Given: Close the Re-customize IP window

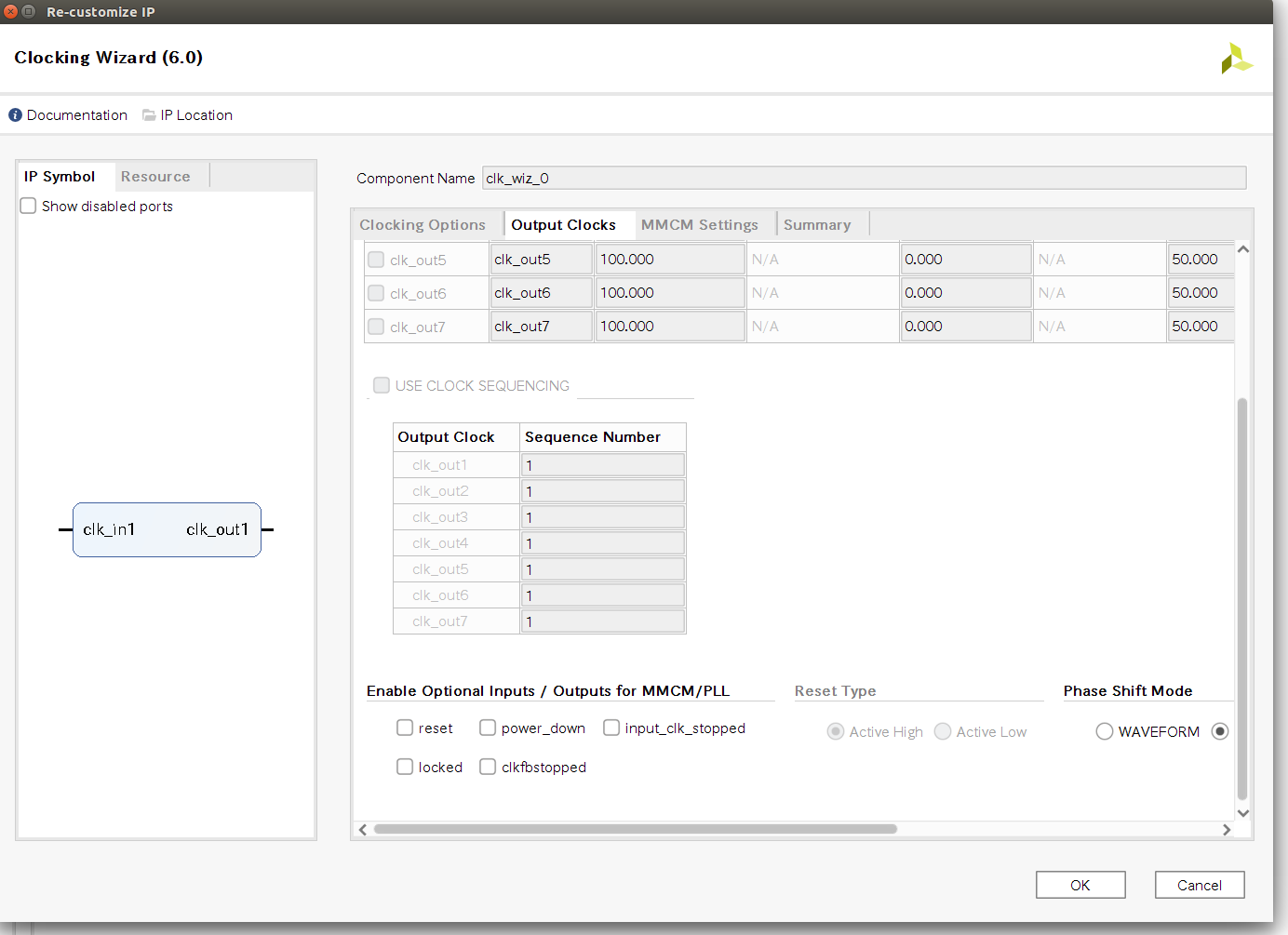Looking at the screenshot, I should pos(10,11).
